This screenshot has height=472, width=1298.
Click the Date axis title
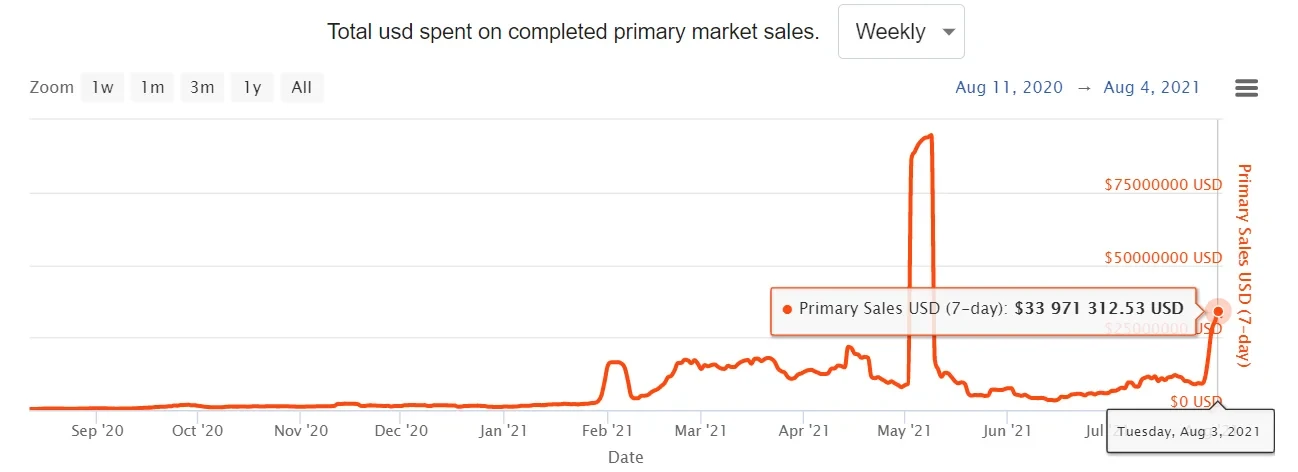(x=625, y=457)
